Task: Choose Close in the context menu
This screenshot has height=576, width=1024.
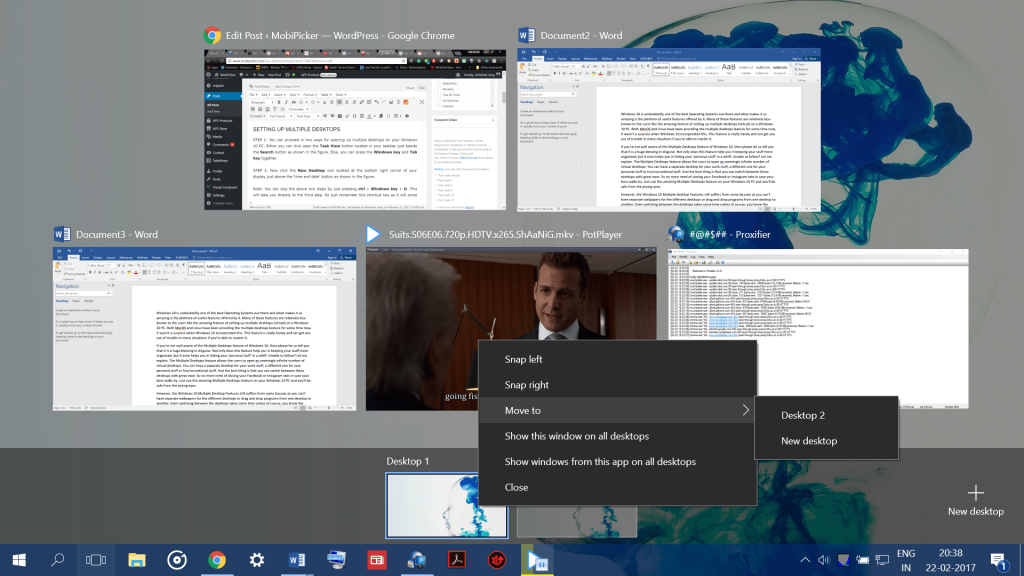Action: [x=617, y=487]
